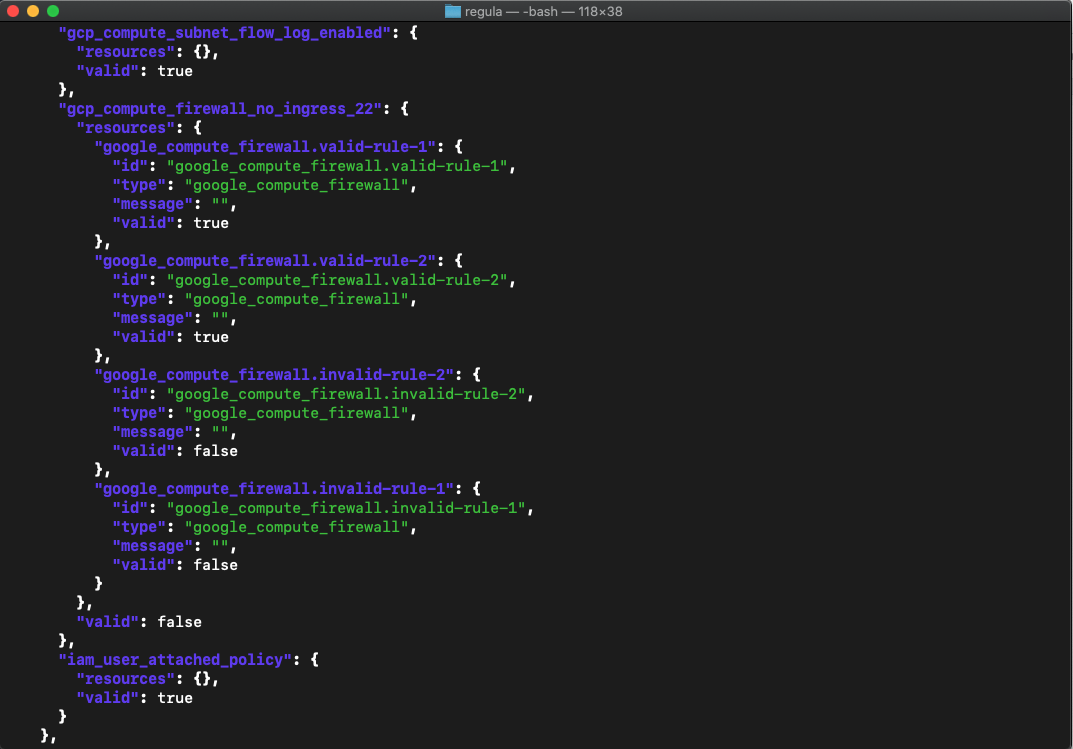The image size is (1073, 749).
Task: Select the "gcp_compute_subnet_flow_log_enabled" key
Action: click(224, 33)
